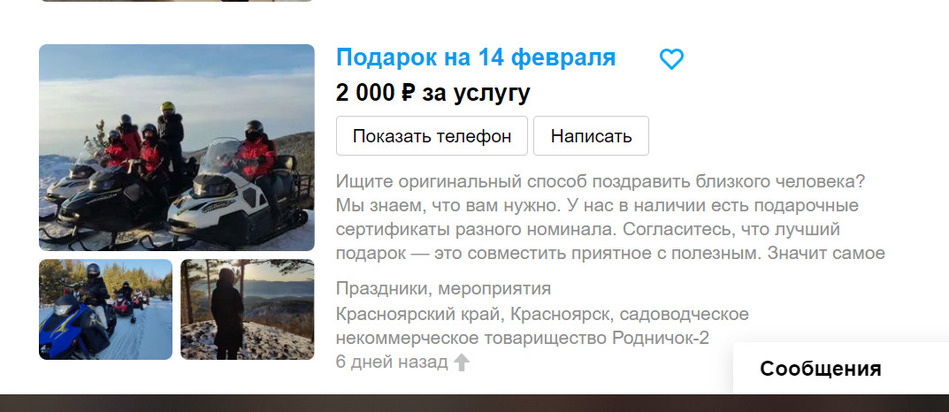949x412 pixels.
Task: Click the "Красноярский край, Красноярск" address line
Action: pos(542,314)
